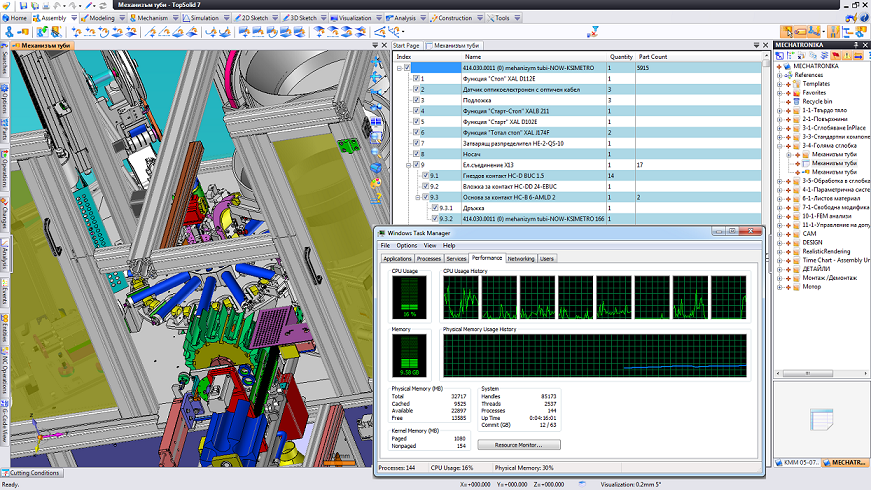Expand the CAM node in project tree

(x=779, y=234)
